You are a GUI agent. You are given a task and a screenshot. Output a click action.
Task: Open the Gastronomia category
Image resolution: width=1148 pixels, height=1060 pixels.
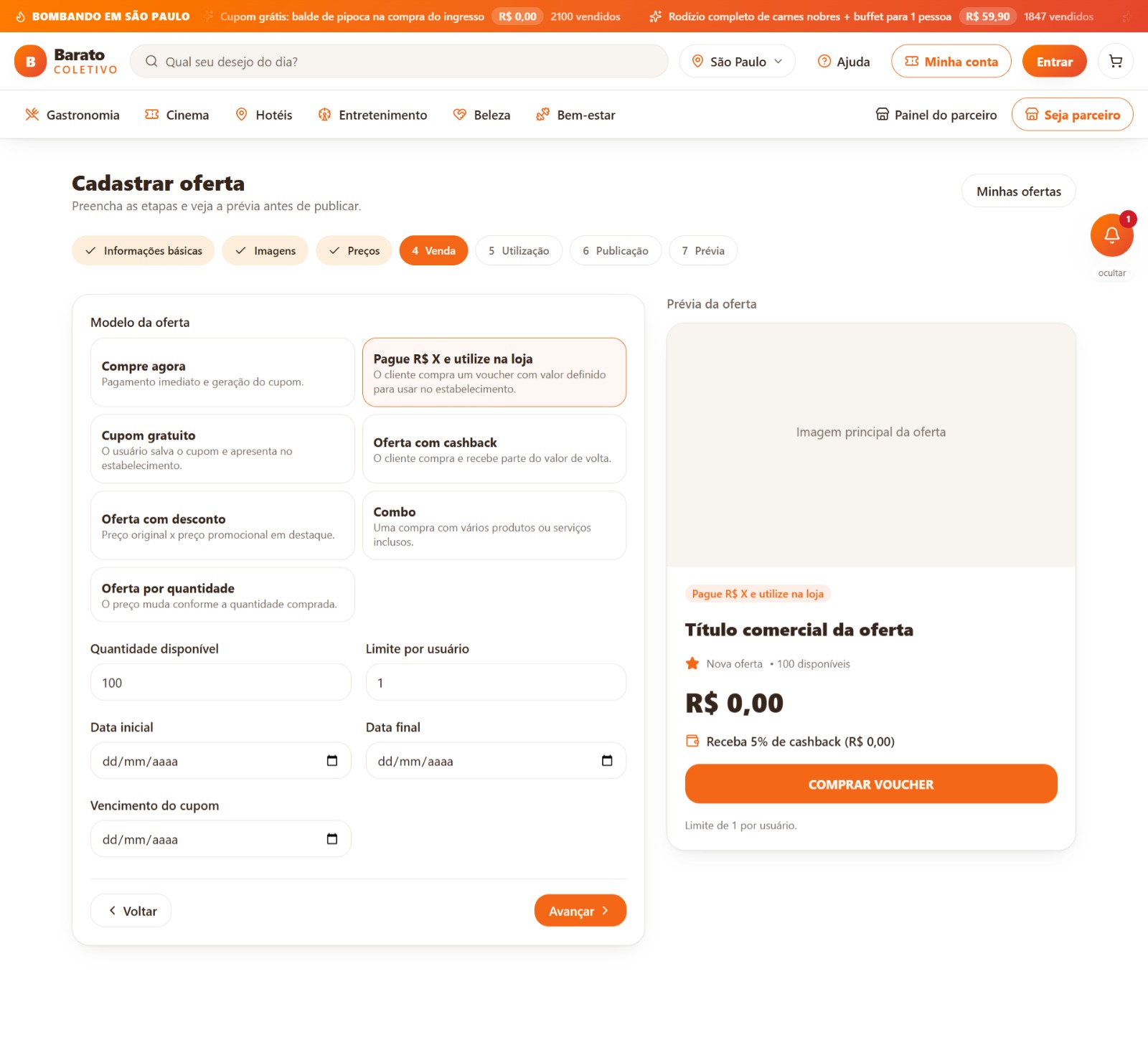(x=72, y=115)
